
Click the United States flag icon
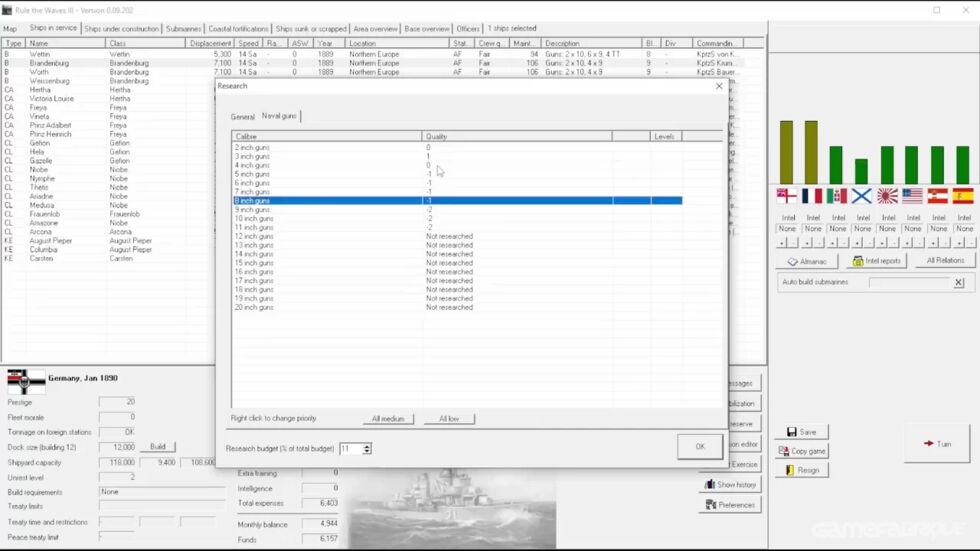912,196
